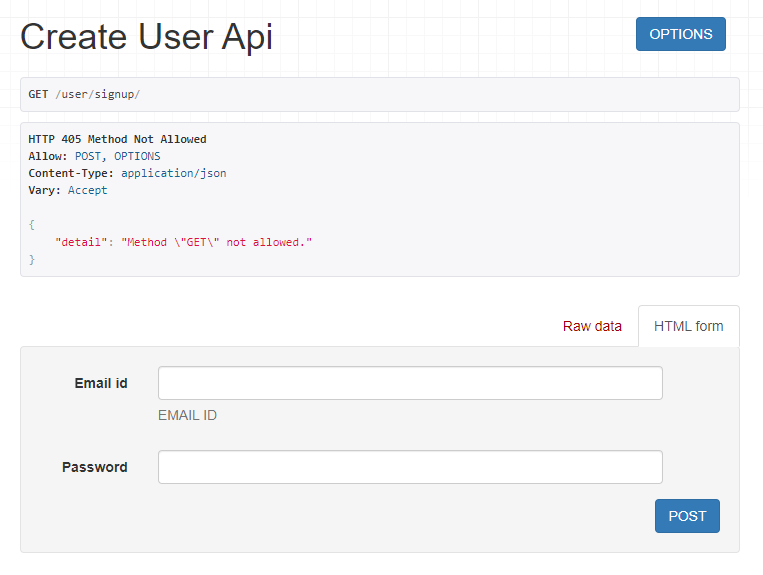
Task: Click the Email id field label
Action: [x=101, y=383]
